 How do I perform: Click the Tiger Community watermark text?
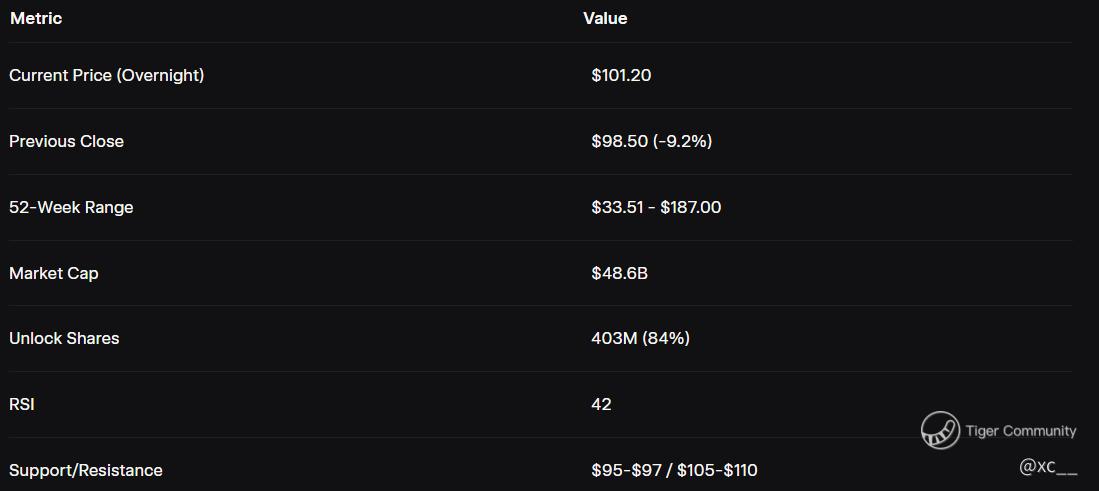tap(1020, 431)
